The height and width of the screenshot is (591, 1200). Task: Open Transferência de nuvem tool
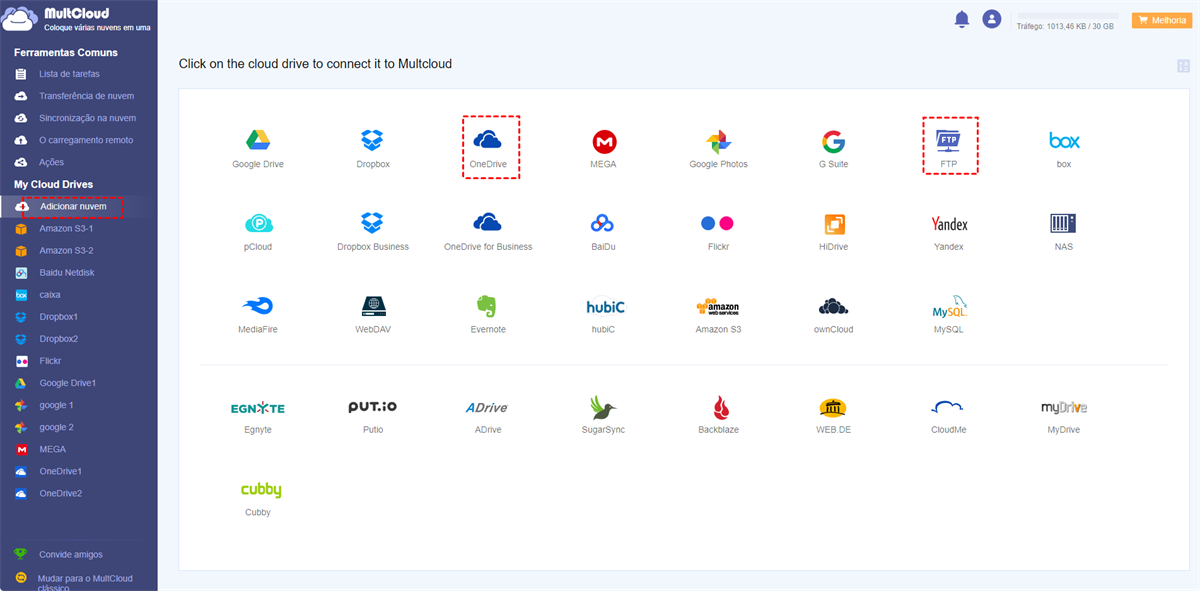(86, 96)
